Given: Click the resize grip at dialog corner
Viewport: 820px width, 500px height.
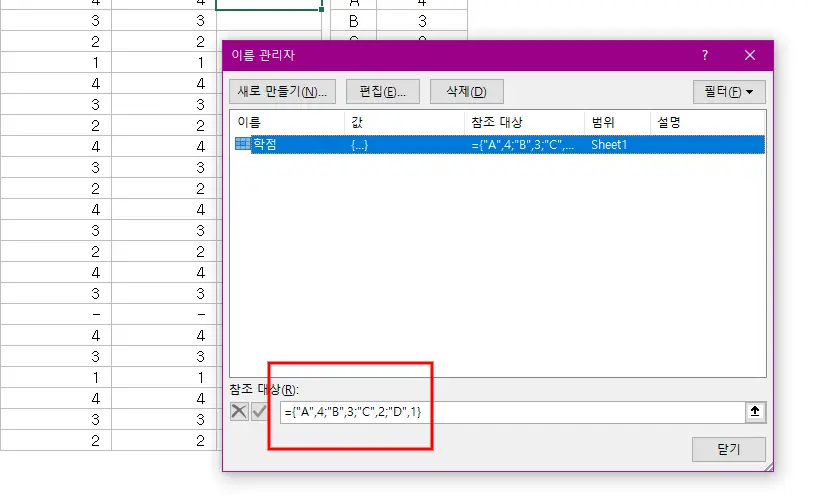Looking at the screenshot, I should click(768, 467).
